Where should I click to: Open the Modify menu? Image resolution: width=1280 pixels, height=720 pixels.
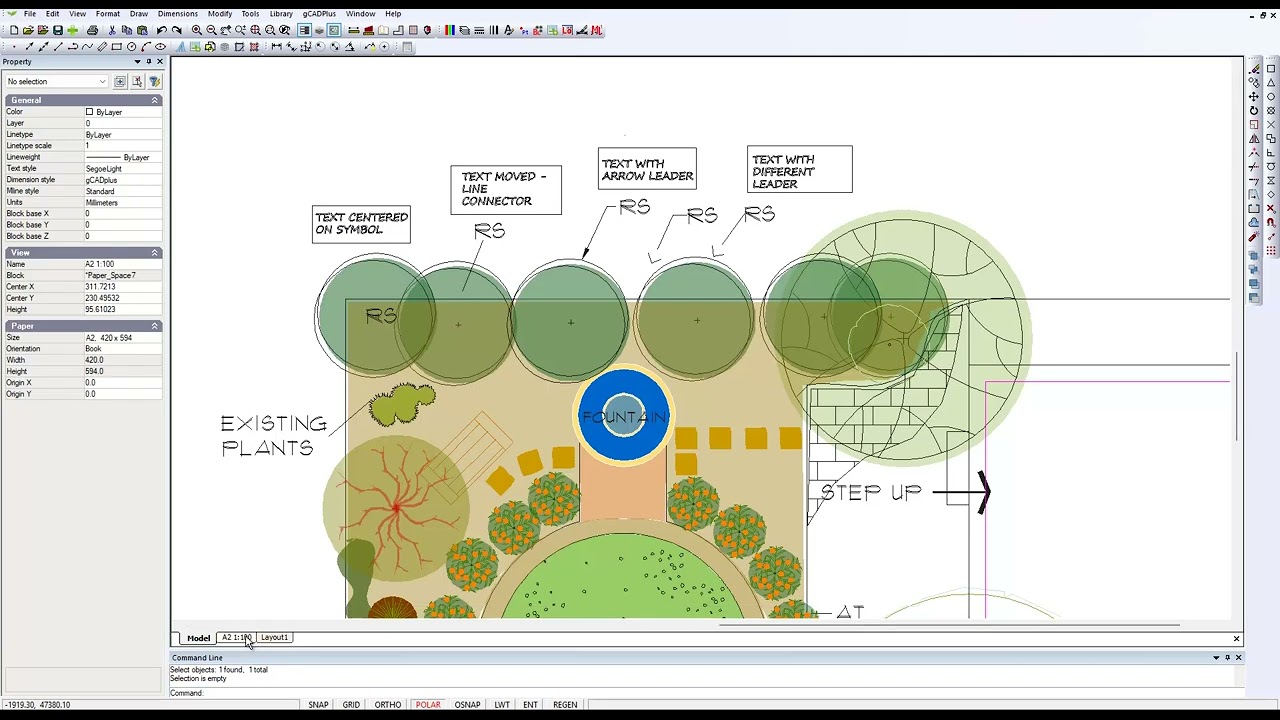(x=220, y=14)
